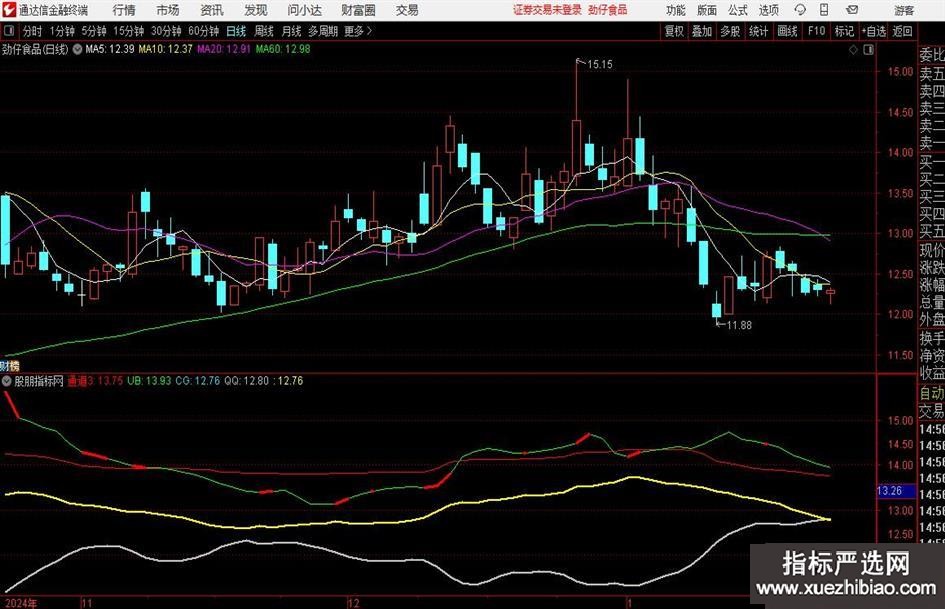The height and width of the screenshot is (609, 945).
Task: Switch to the 日线 daily period
Action: [237, 31]
